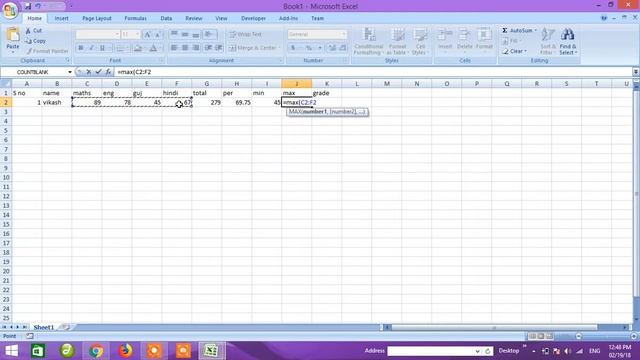The height and width of the screenshot is (360, 640).
Task: Open the font name dropdown
Action: click(117, 34)
